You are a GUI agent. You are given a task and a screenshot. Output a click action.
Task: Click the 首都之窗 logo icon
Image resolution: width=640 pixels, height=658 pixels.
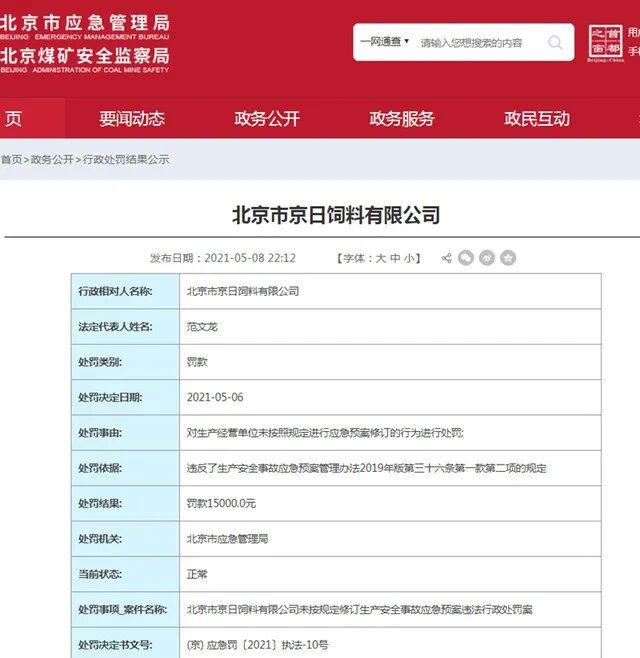(x=605, y=43)
